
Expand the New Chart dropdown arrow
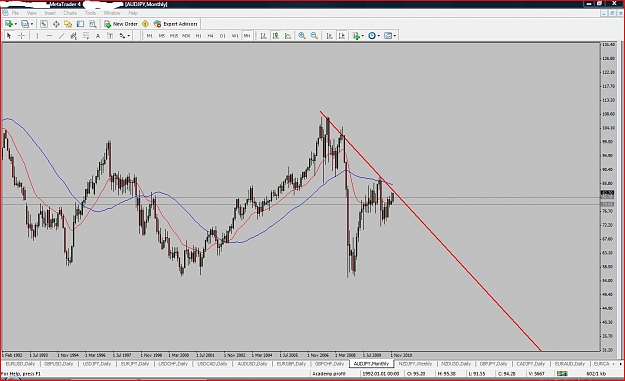click(x=16, y=24)
